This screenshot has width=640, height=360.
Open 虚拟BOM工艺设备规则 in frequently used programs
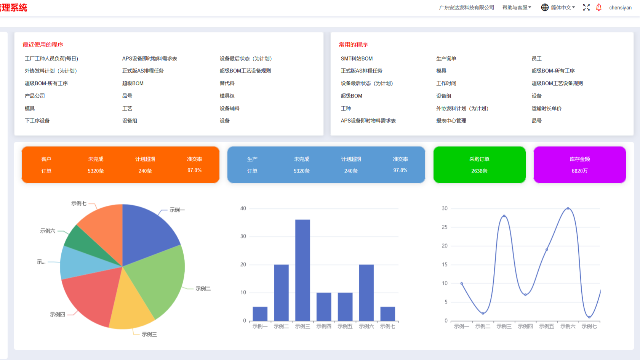click(557, 83)
